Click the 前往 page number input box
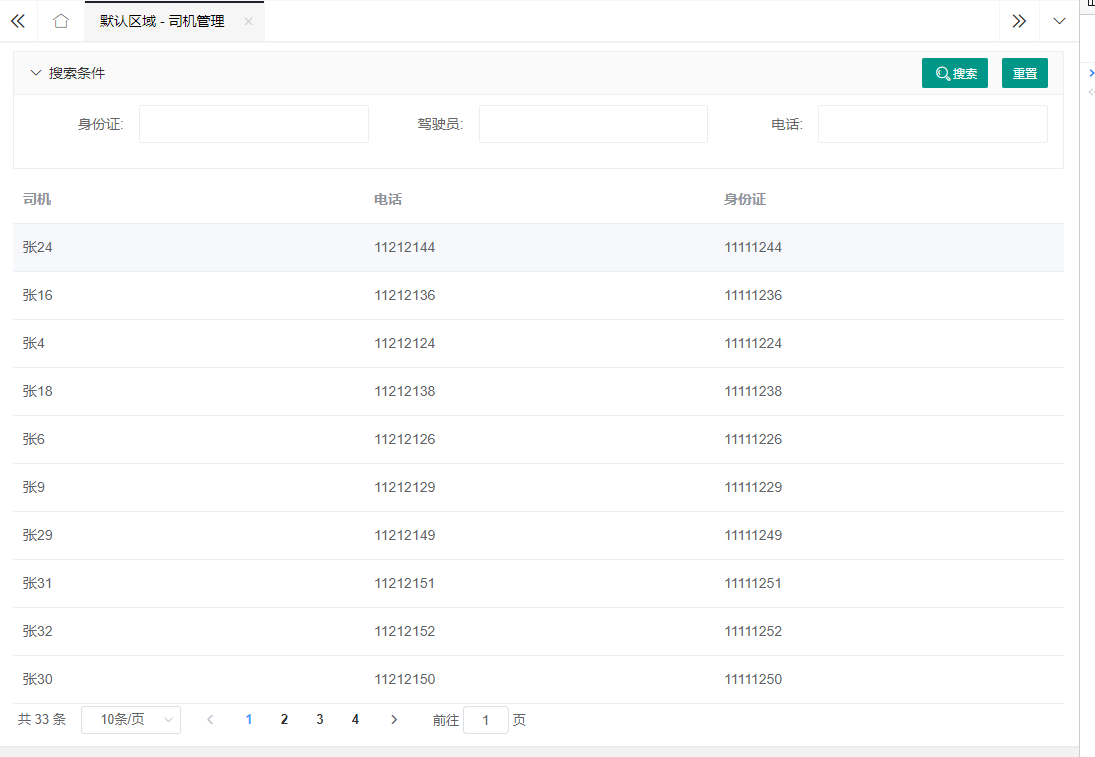Image resolution: width=1095 pixels, height=757 pixels. click(485, 719)
